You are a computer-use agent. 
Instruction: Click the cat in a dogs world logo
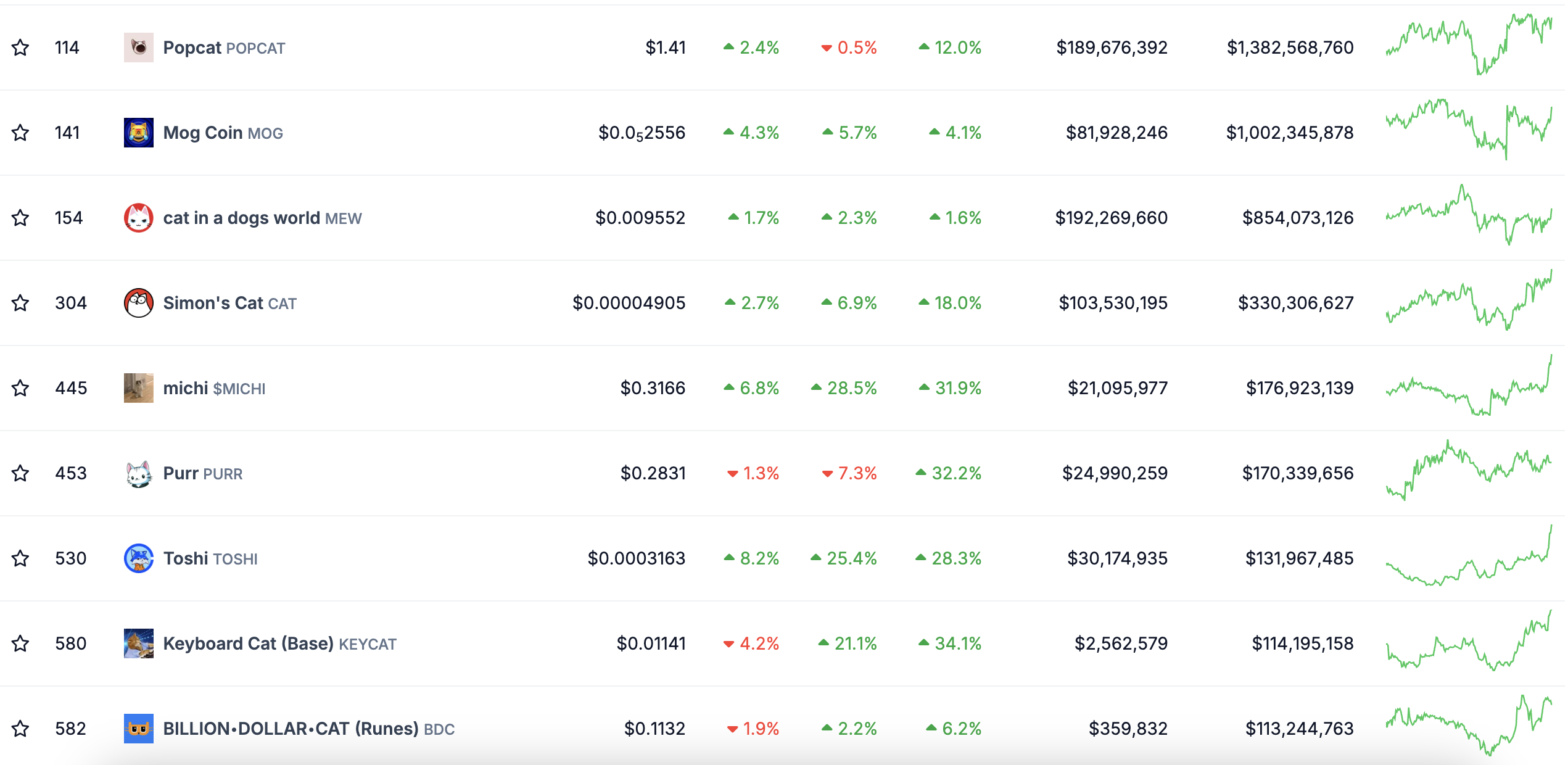[138, 218]
